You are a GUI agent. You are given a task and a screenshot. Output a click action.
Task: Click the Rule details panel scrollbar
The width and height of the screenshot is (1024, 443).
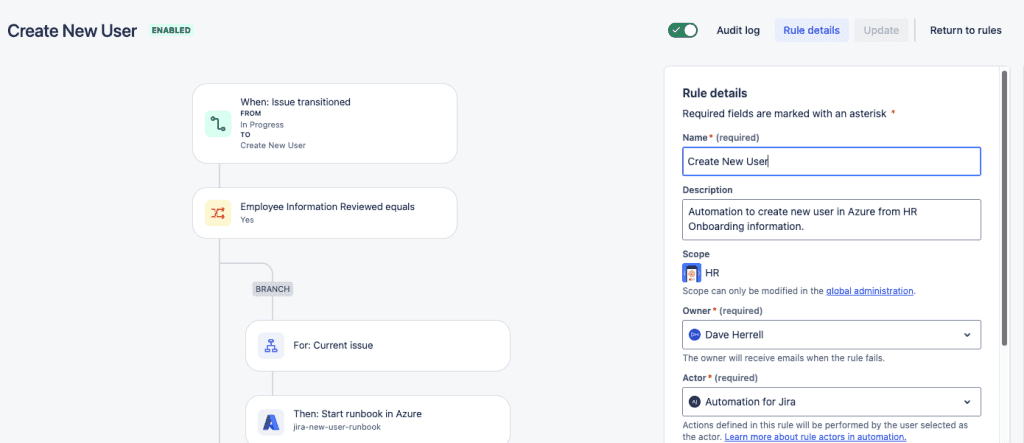(x=1004, y=207)
